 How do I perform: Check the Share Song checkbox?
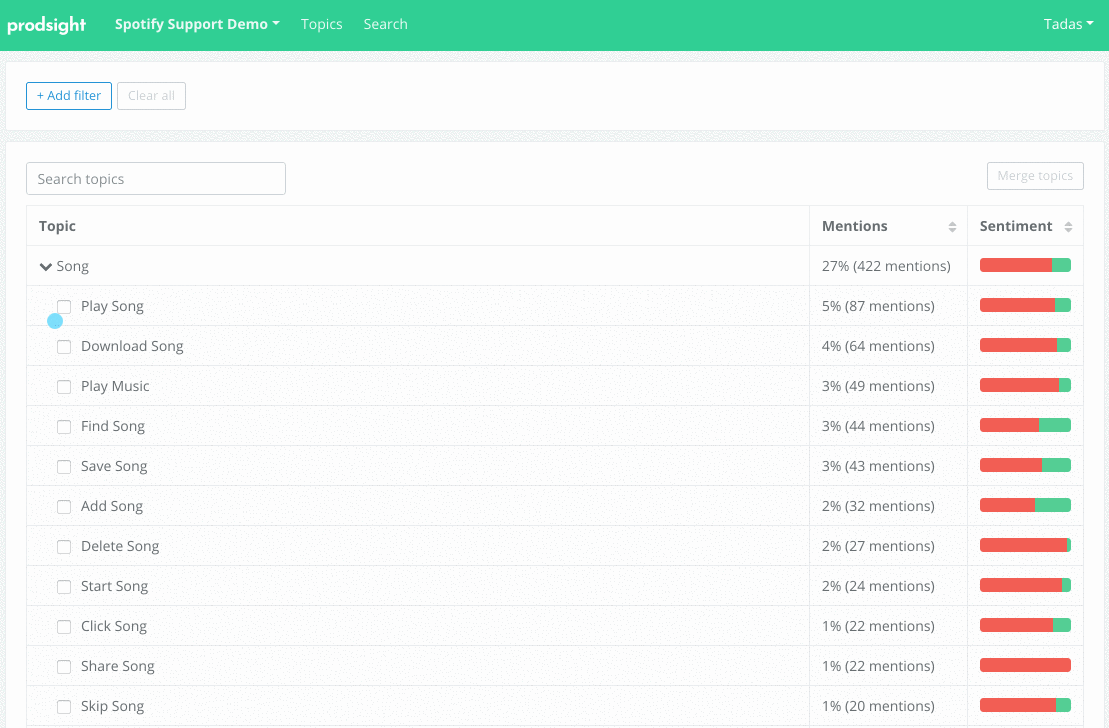[x=64, y=666]
